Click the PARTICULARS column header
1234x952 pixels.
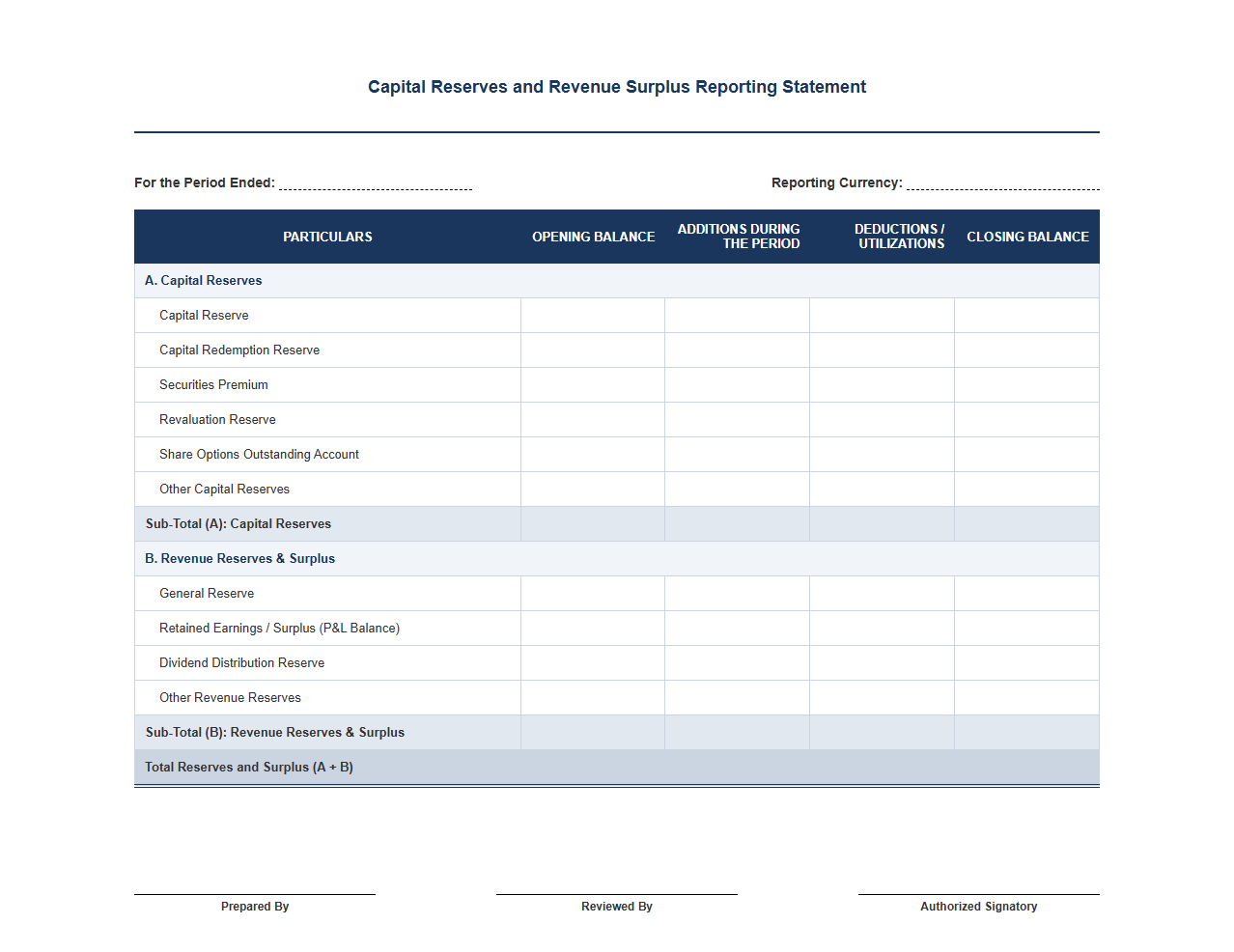pos(327,237)
